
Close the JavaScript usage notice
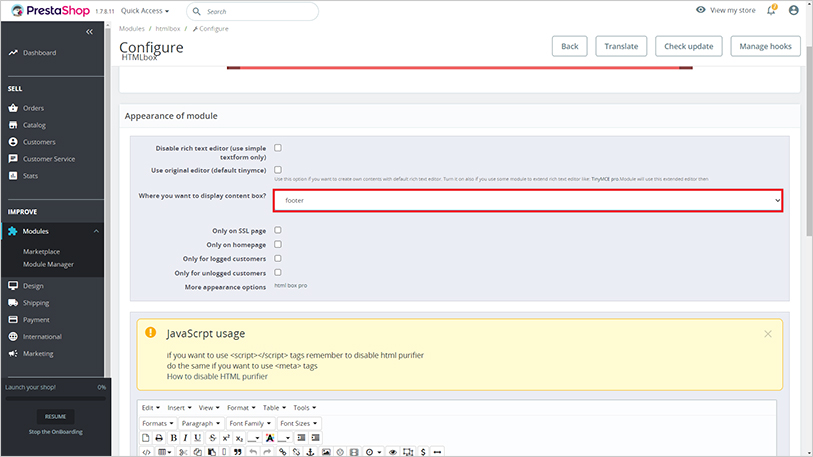767,334
